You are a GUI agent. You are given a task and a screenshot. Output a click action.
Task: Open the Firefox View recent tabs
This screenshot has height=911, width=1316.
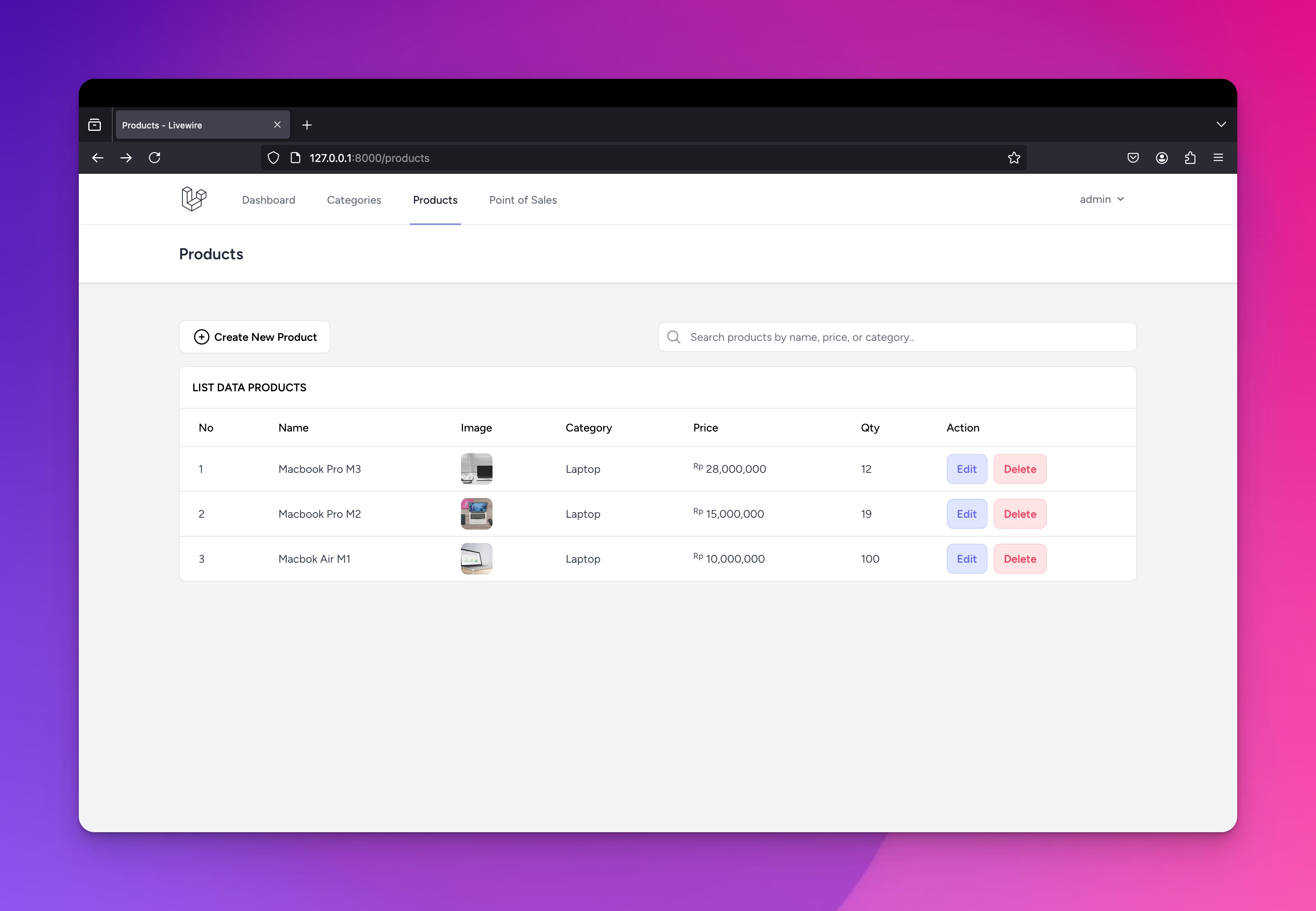(95, 125)
